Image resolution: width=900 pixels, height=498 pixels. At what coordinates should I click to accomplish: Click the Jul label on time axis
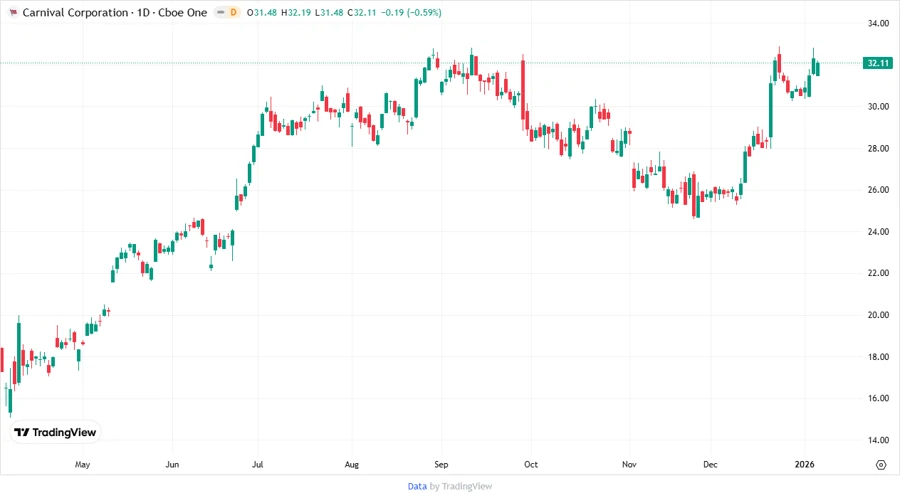258,465
